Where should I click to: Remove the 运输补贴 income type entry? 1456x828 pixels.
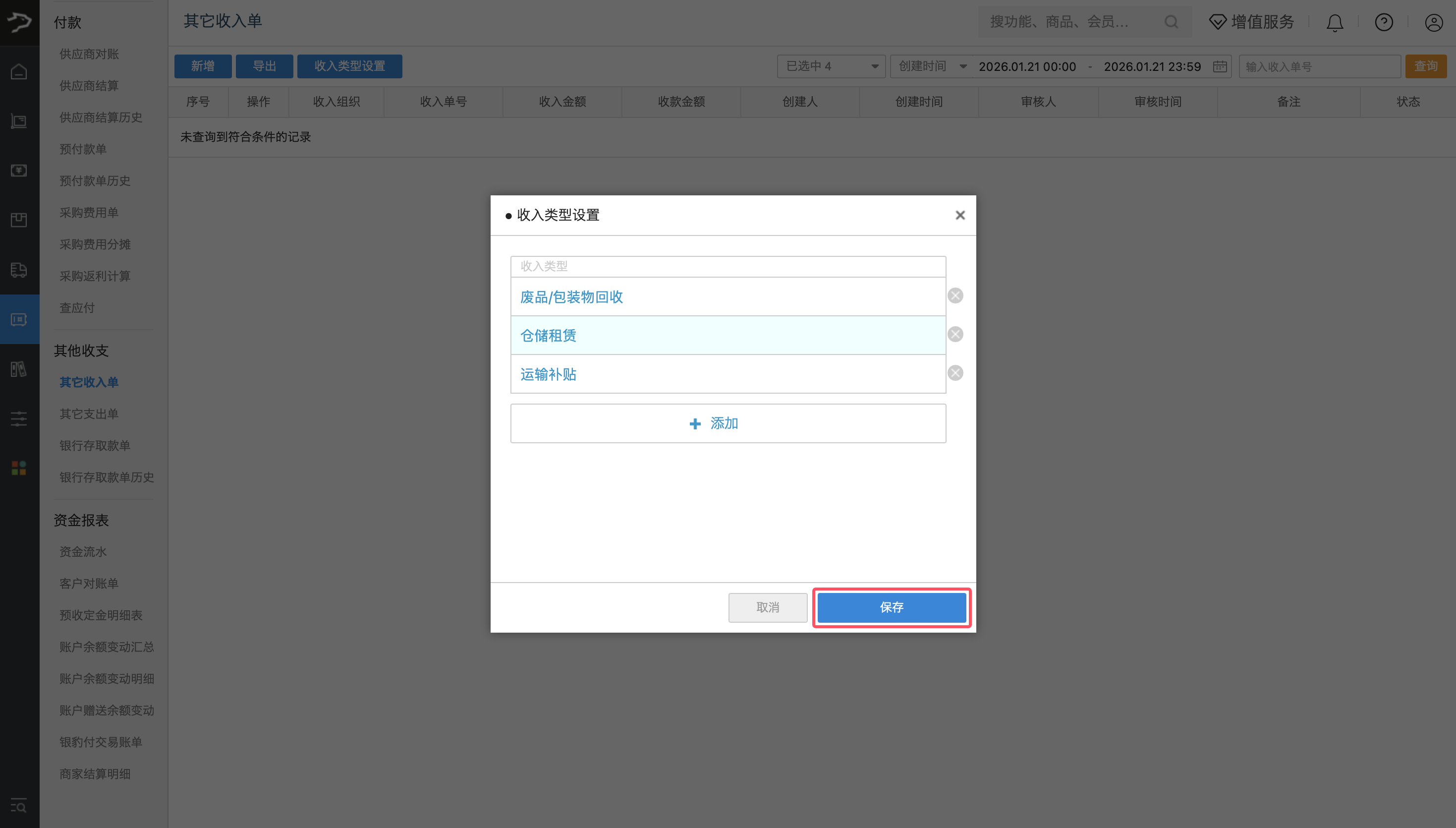[955, 372]
